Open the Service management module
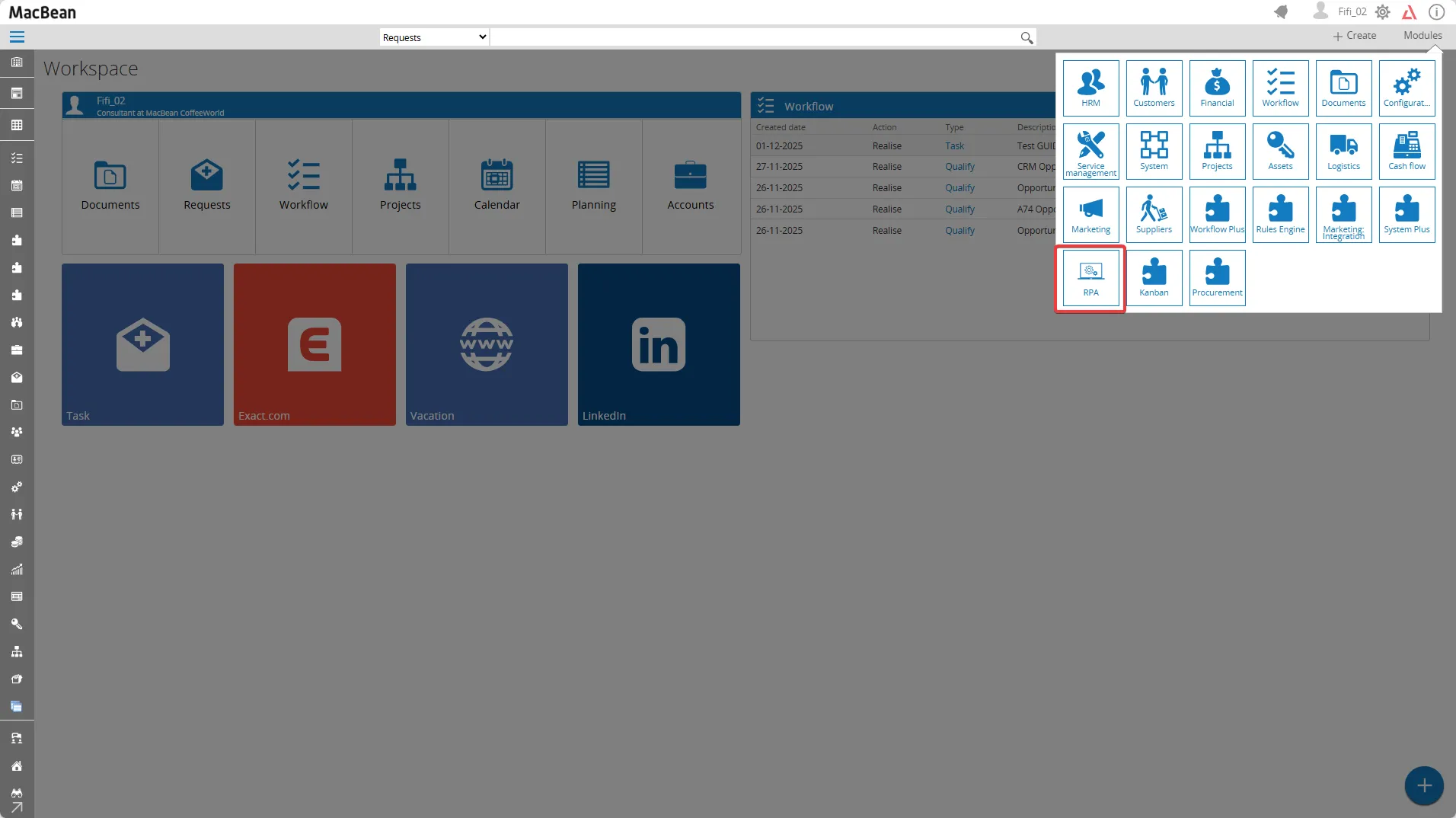 coord(1090,151)
